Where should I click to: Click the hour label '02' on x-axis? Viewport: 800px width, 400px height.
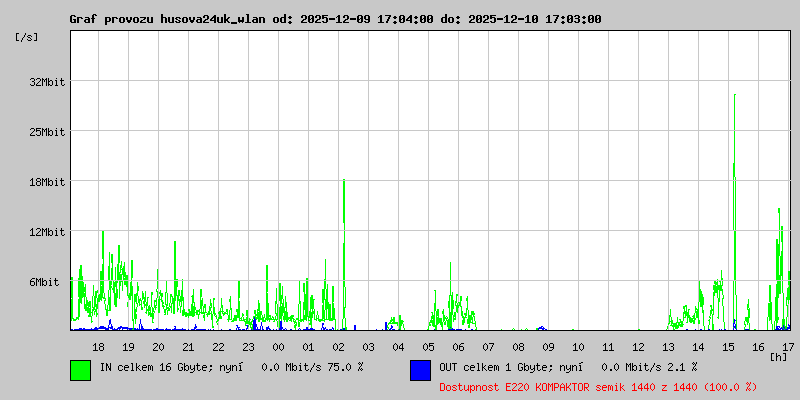coord(338,347)
